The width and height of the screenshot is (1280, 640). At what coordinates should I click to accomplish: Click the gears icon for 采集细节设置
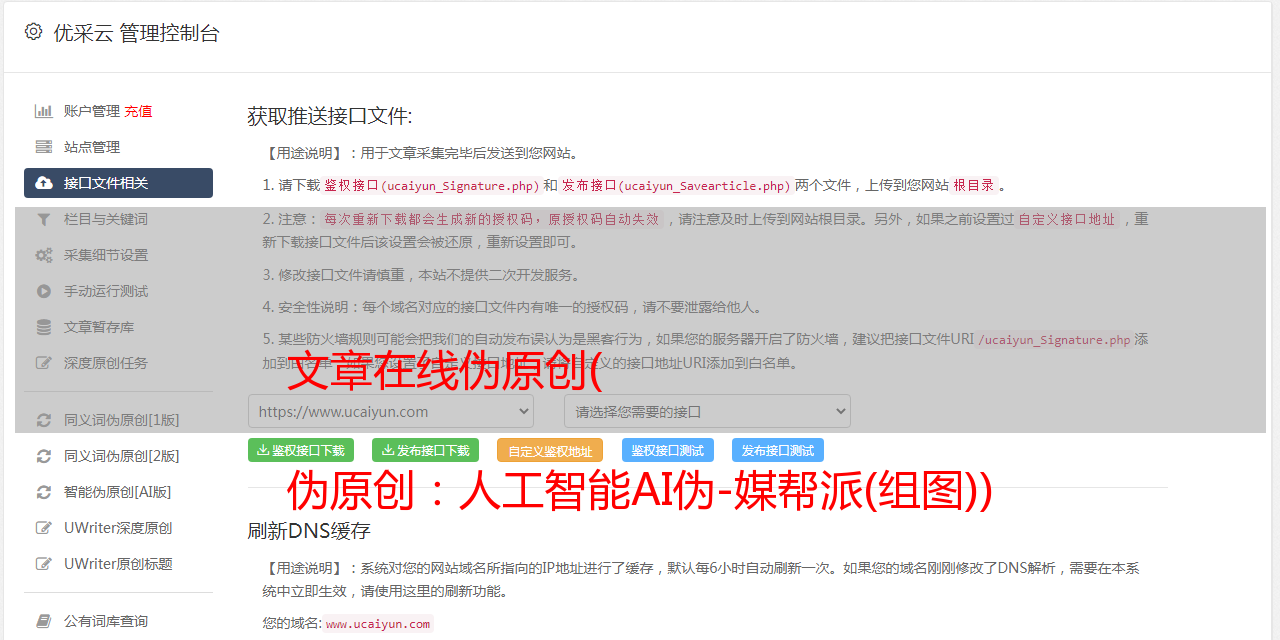click(x=44, y=255)
